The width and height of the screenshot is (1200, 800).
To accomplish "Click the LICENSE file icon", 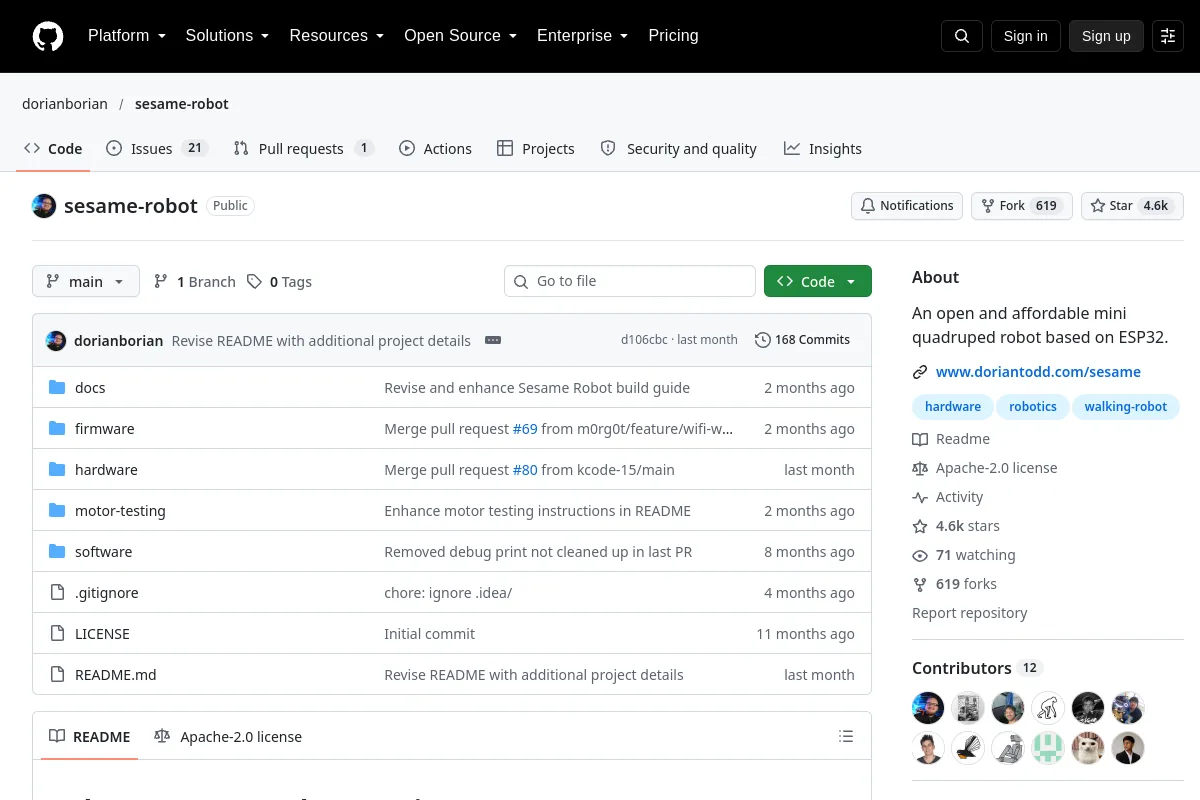I will point(57,634).
